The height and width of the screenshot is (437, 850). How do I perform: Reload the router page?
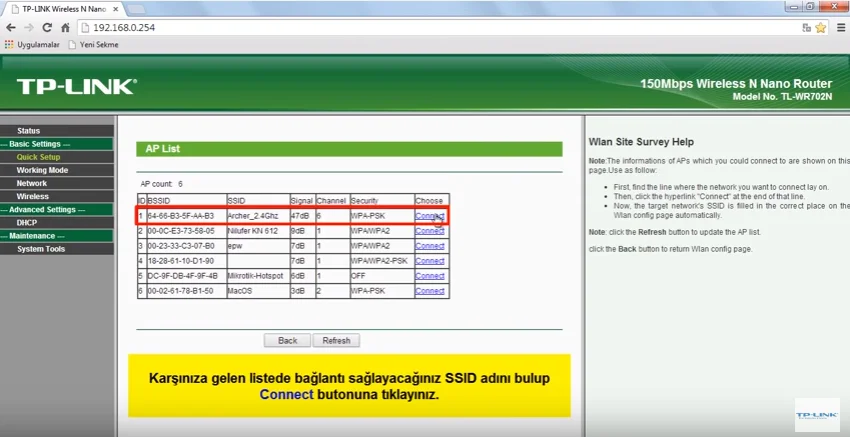coord(49,27)
